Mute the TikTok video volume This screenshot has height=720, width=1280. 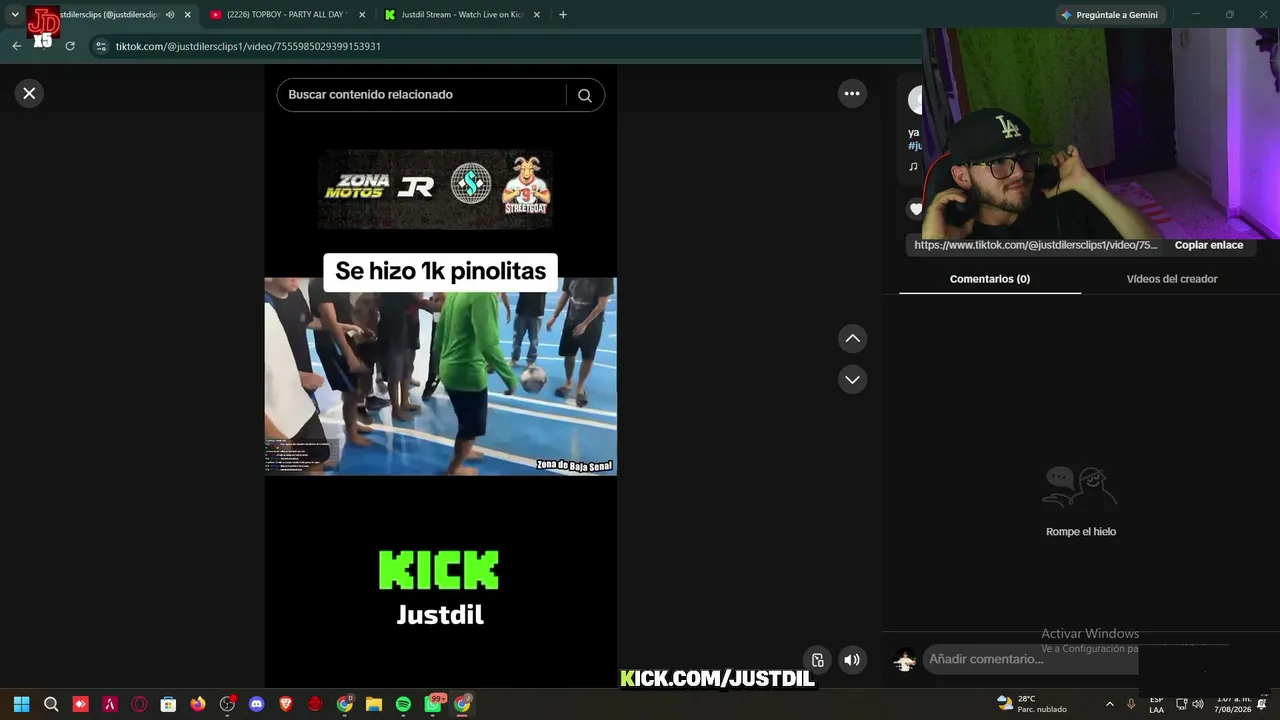(852, 660)
